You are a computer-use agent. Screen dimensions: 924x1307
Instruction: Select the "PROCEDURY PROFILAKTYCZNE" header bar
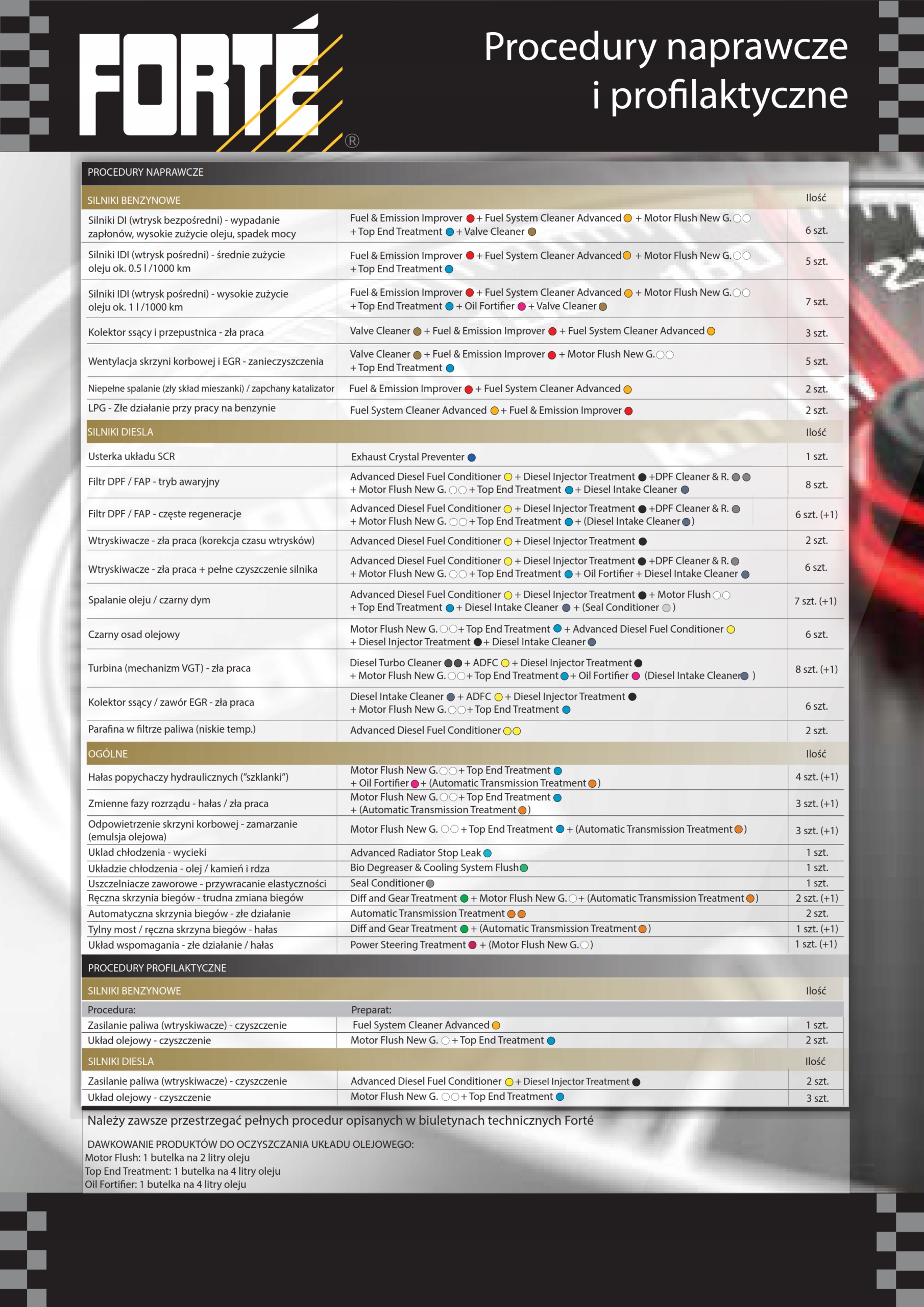pyautogui.click(x=465, y=967)
